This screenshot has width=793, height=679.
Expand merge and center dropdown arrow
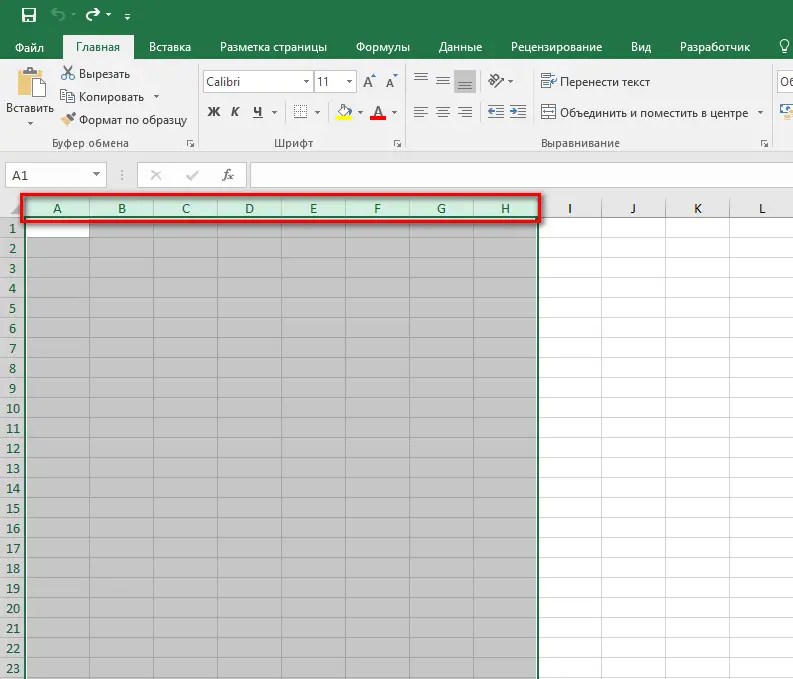pos(760,112)
